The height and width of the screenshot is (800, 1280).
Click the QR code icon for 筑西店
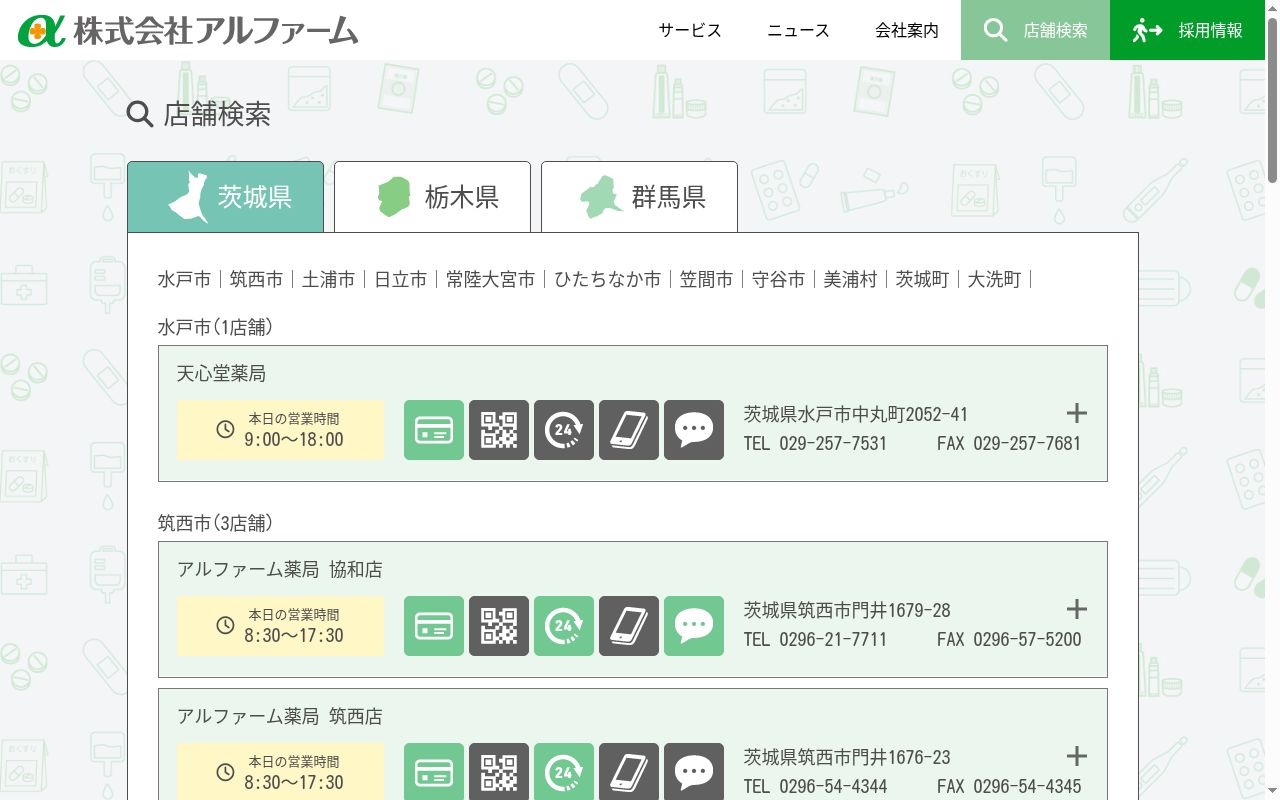coord(499,771)
